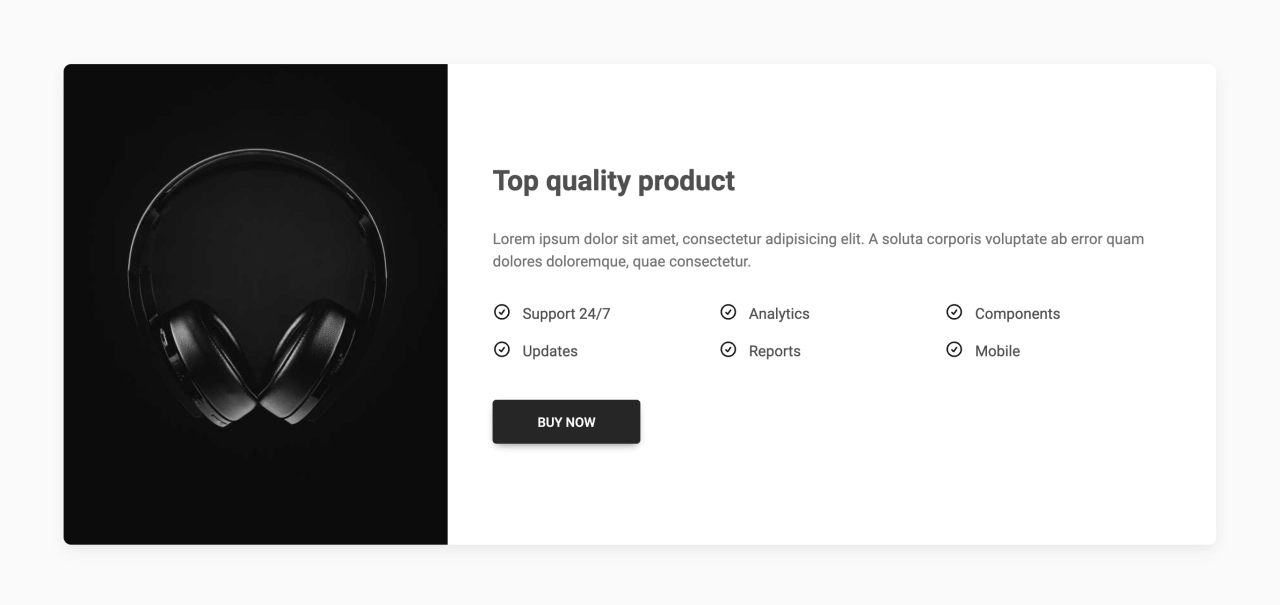Click the BUY NOW button
The height and width of the screenshot is (605, 1280).
566,422
